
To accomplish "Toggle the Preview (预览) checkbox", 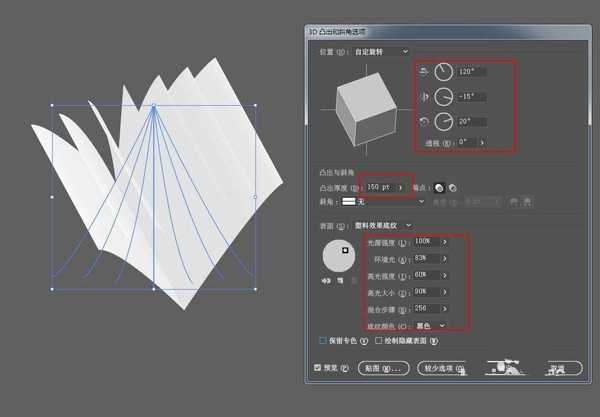I will tap(318, 368).
